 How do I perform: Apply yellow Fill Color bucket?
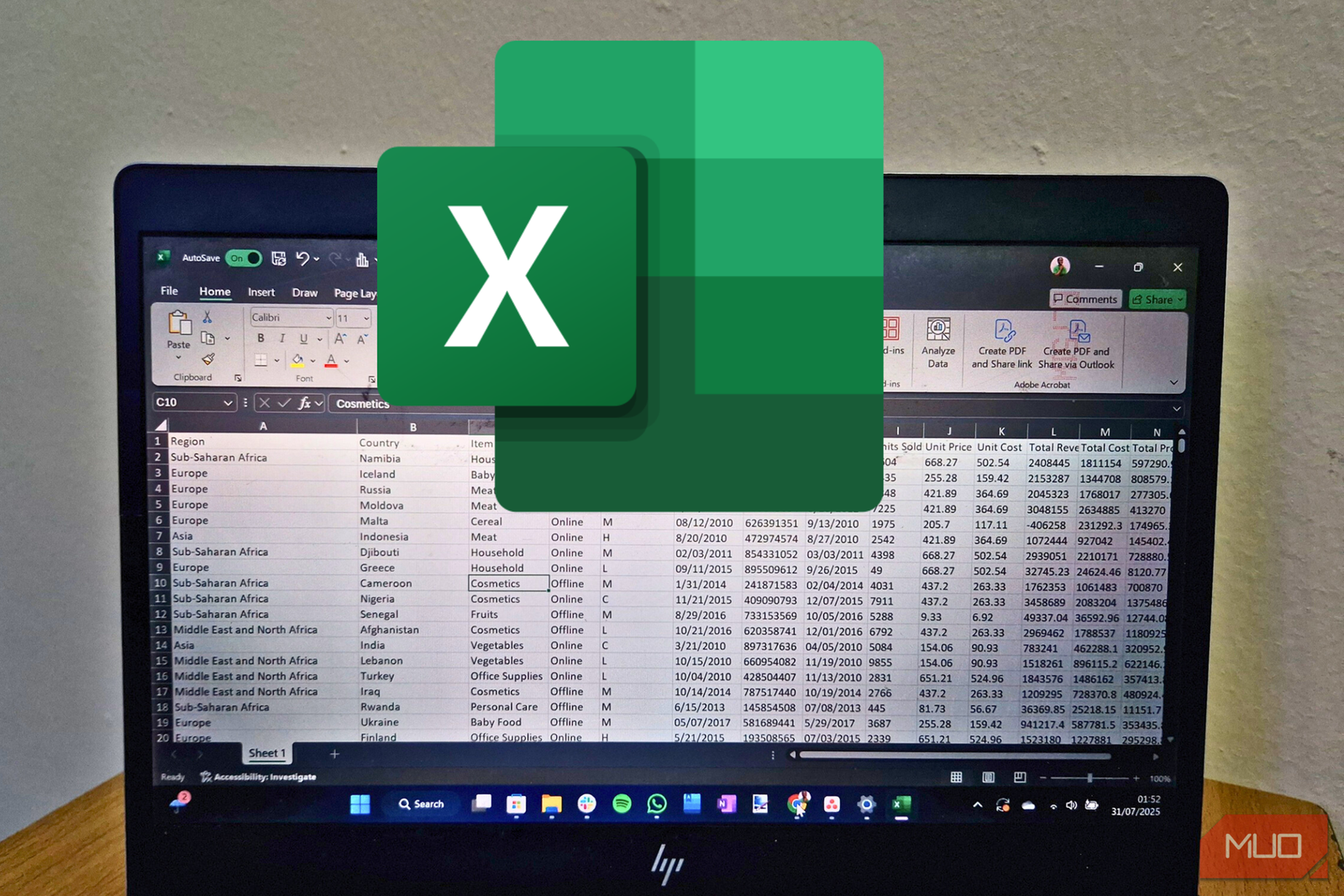click(x=297, y=361)
